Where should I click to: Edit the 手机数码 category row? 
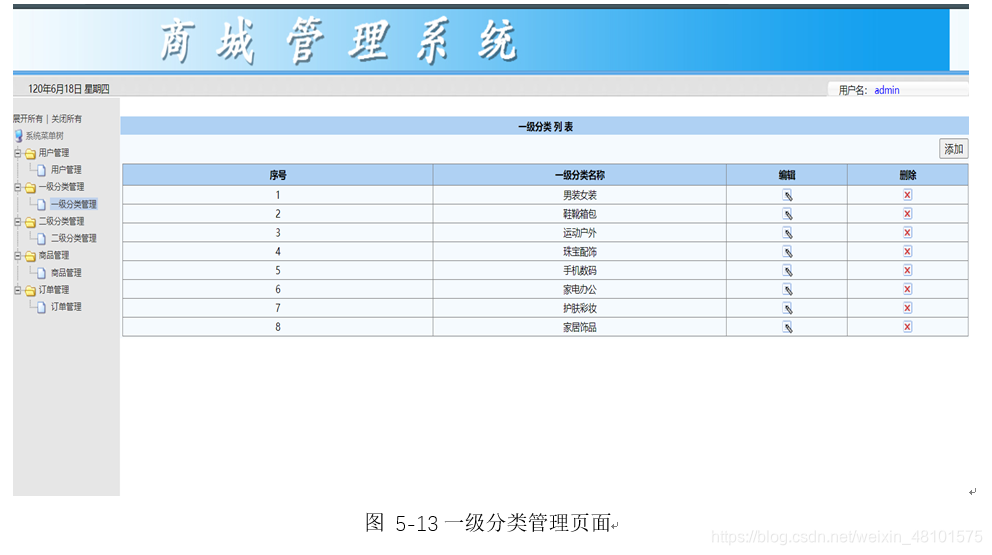pyautogui.click(x=787, y=271)
